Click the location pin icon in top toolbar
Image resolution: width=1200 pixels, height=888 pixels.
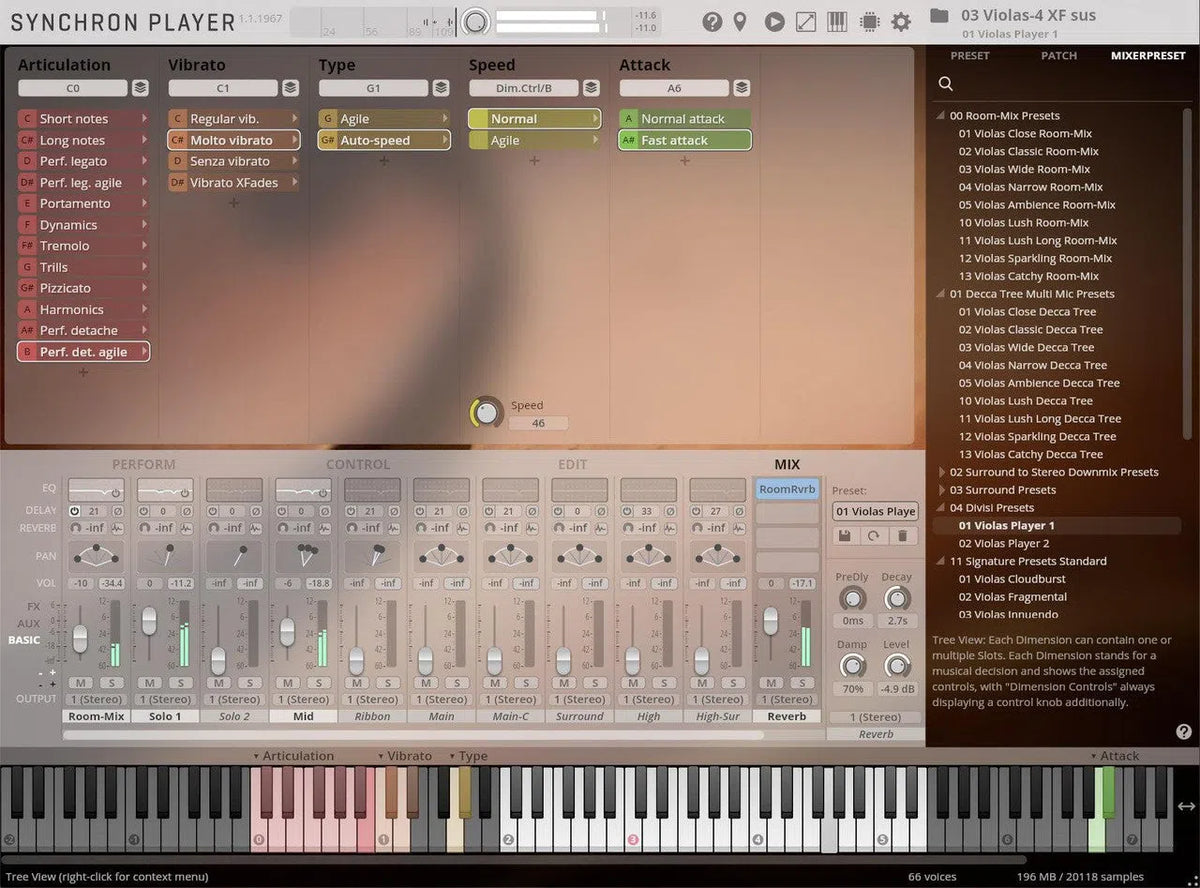(740, 22)
